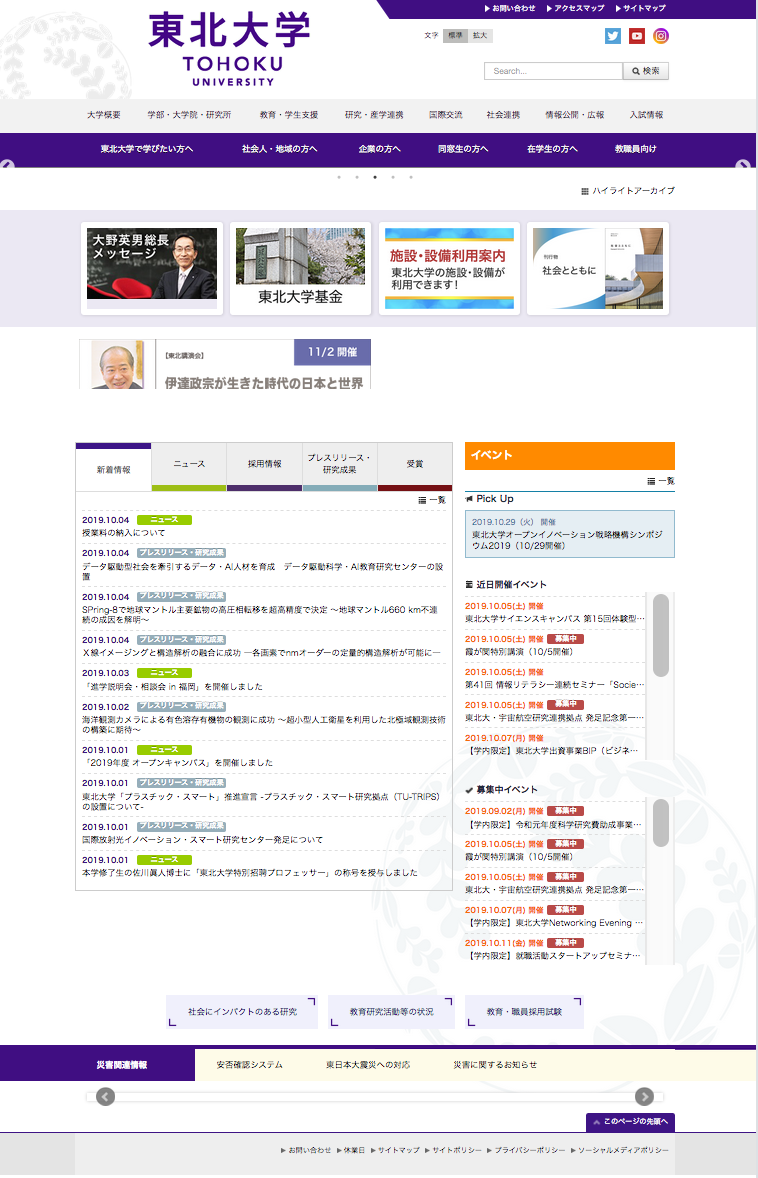The image size is (758, 1178).
Task: Open 東北大学Networking Evening event item
Action: tap(554, 923)
